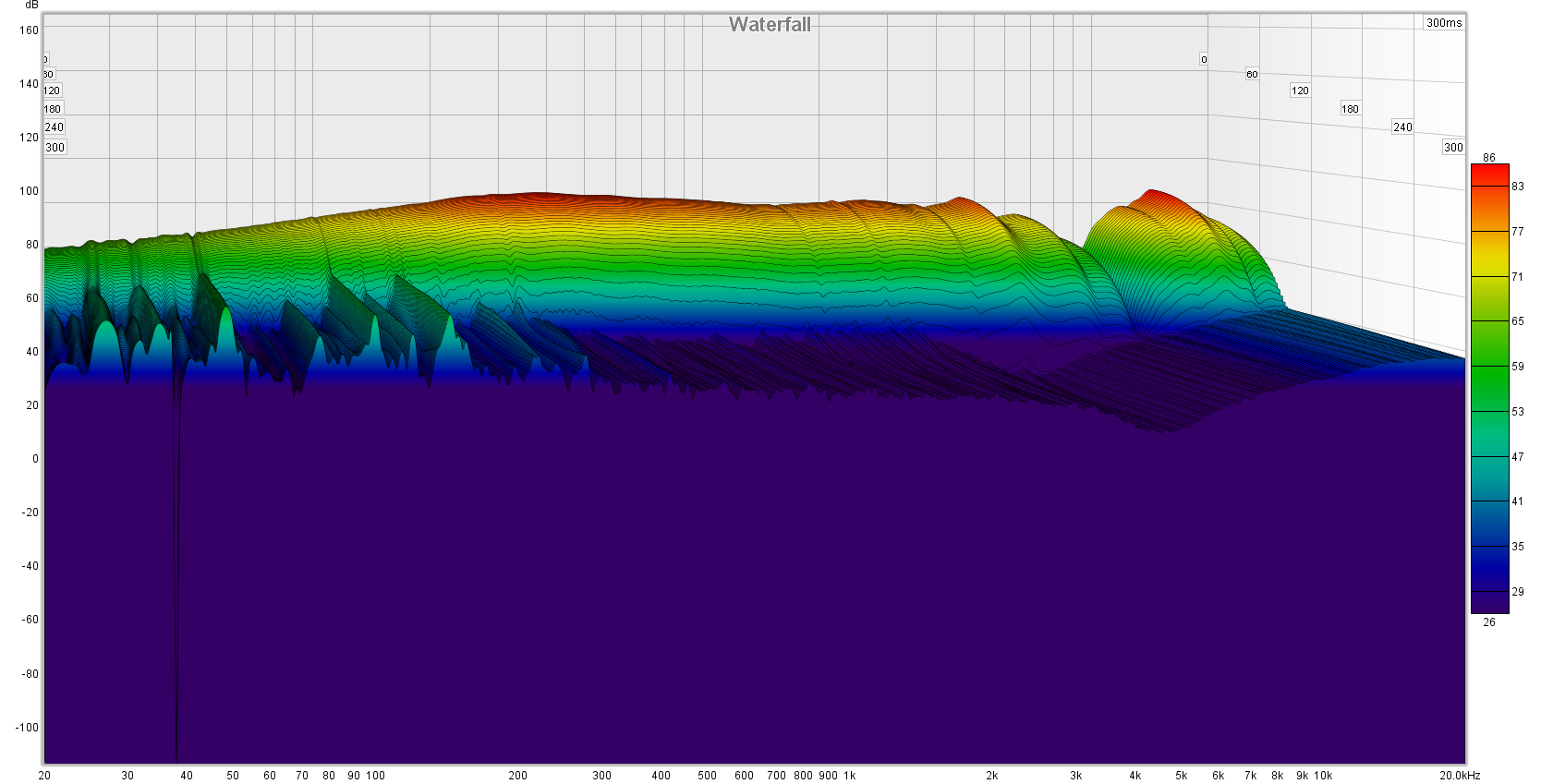Click the 300 time marker on right time axis

[1453, 147]
